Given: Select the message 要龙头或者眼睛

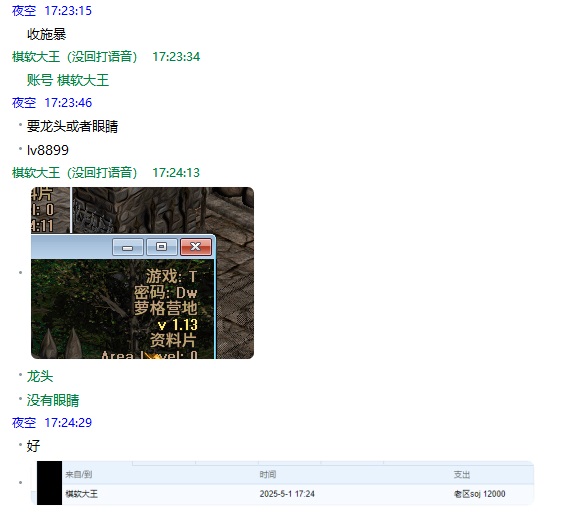Looking at the screenshot, I should 72,126.
